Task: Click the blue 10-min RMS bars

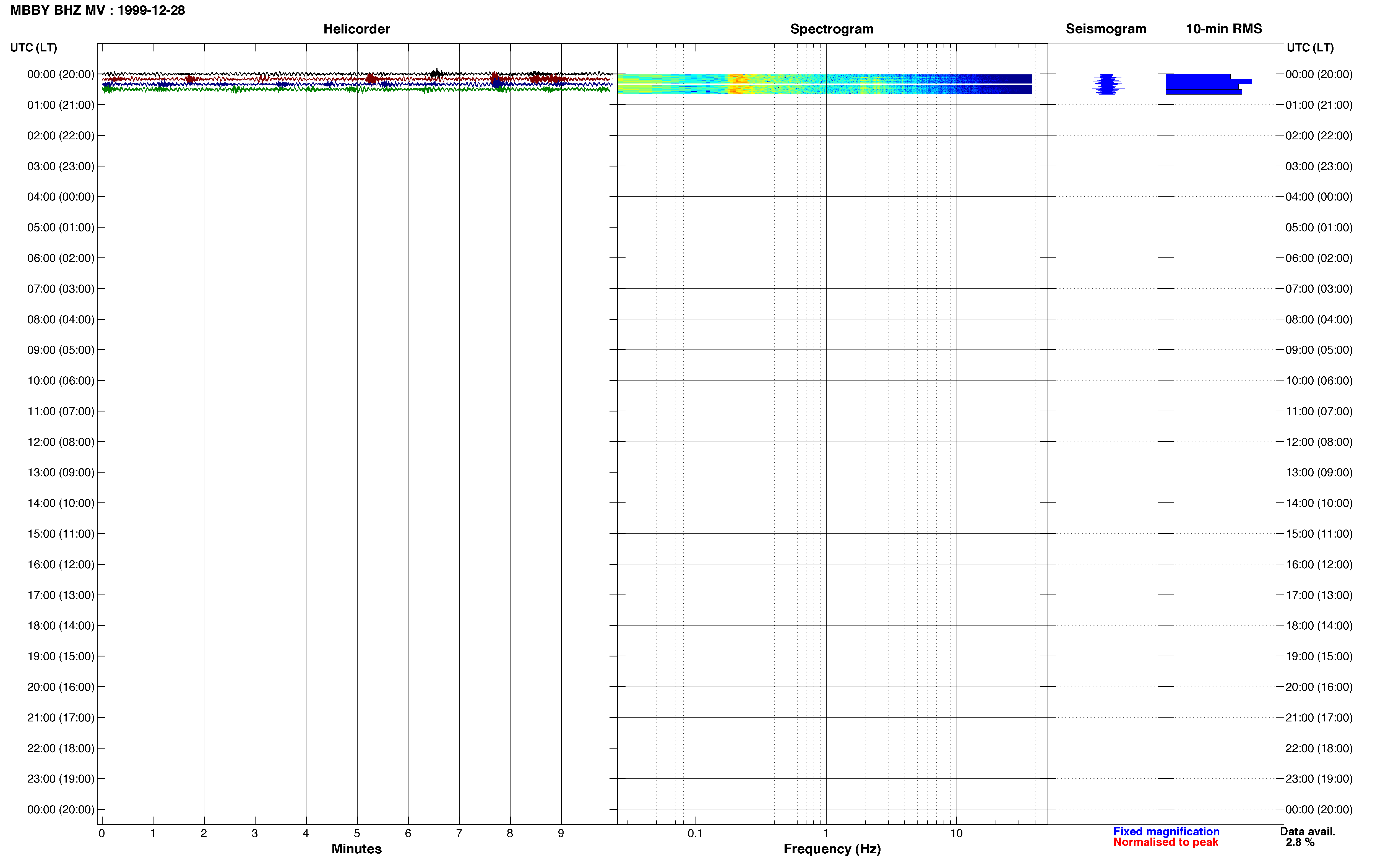Action: 1208,84
